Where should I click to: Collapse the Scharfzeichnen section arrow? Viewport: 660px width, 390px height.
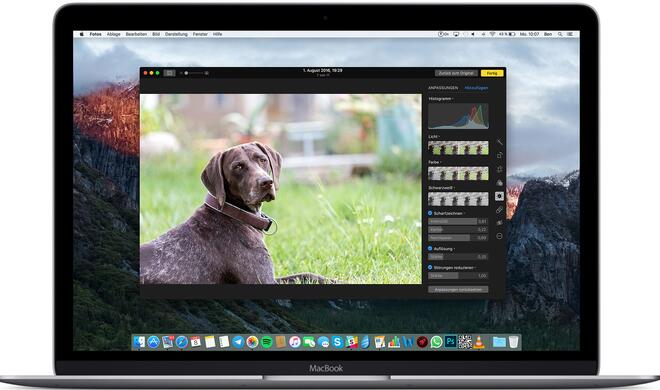tap(464, 213)
